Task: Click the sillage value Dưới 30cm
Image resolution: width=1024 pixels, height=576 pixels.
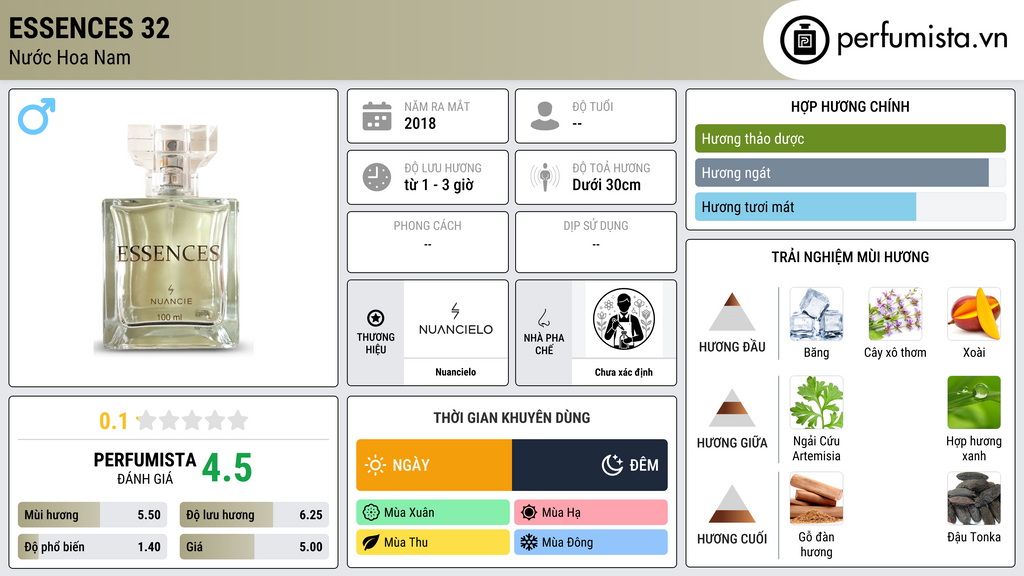Action: 607,185
